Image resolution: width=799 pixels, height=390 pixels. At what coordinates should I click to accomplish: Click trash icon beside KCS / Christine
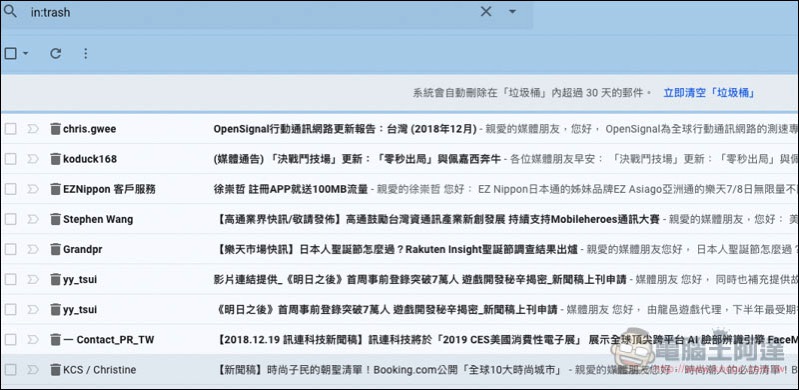[x=55, y=370]
